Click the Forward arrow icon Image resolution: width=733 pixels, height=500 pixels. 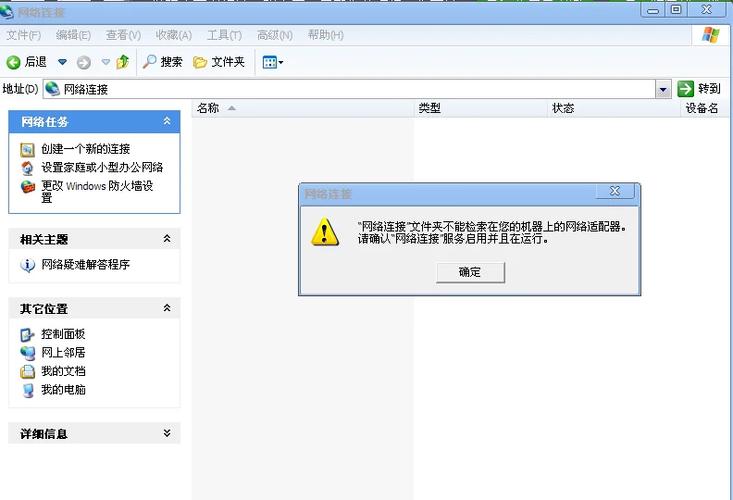click(x=84, y=62)
